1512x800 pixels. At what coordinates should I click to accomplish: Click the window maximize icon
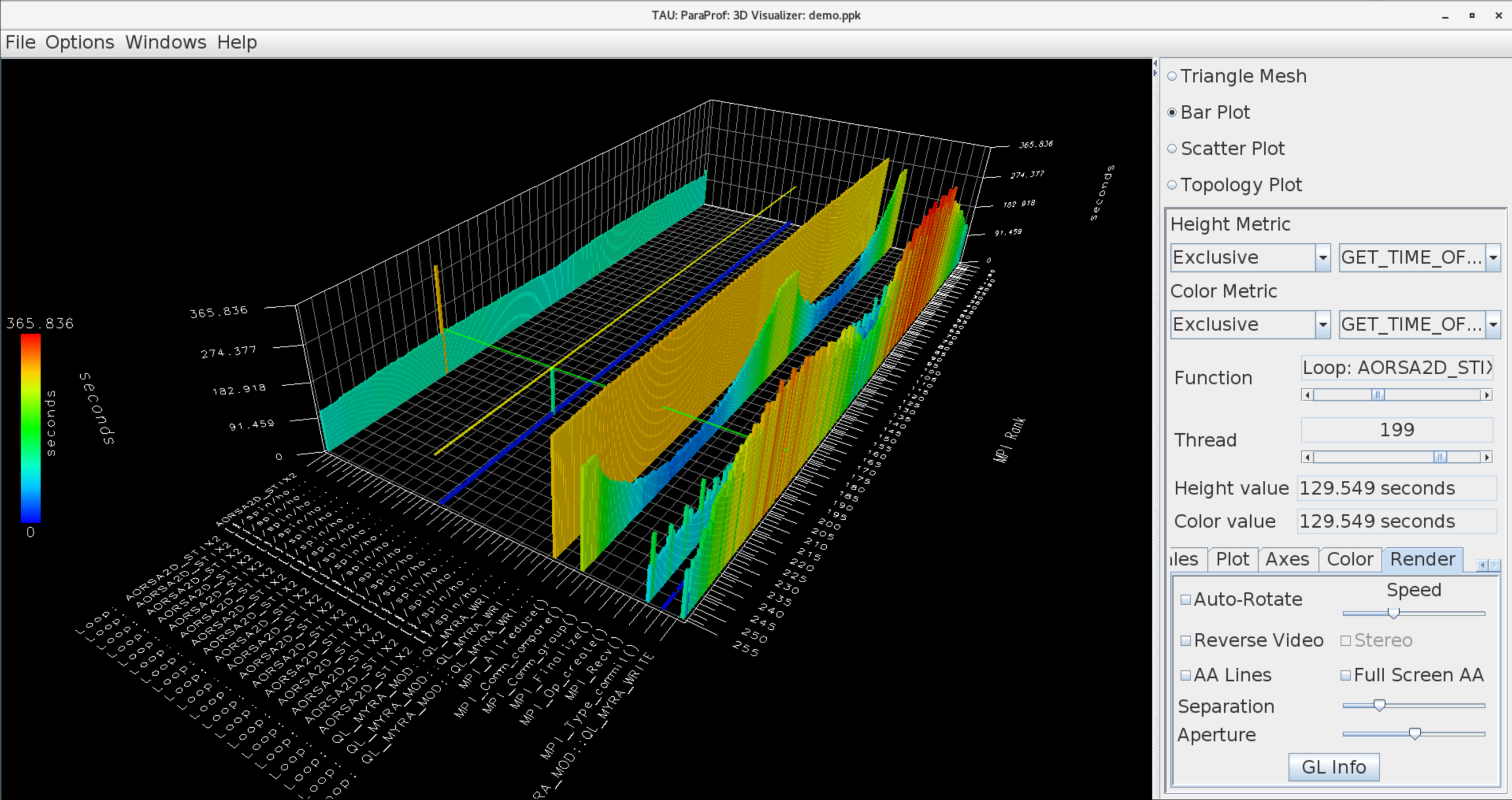1471,16
